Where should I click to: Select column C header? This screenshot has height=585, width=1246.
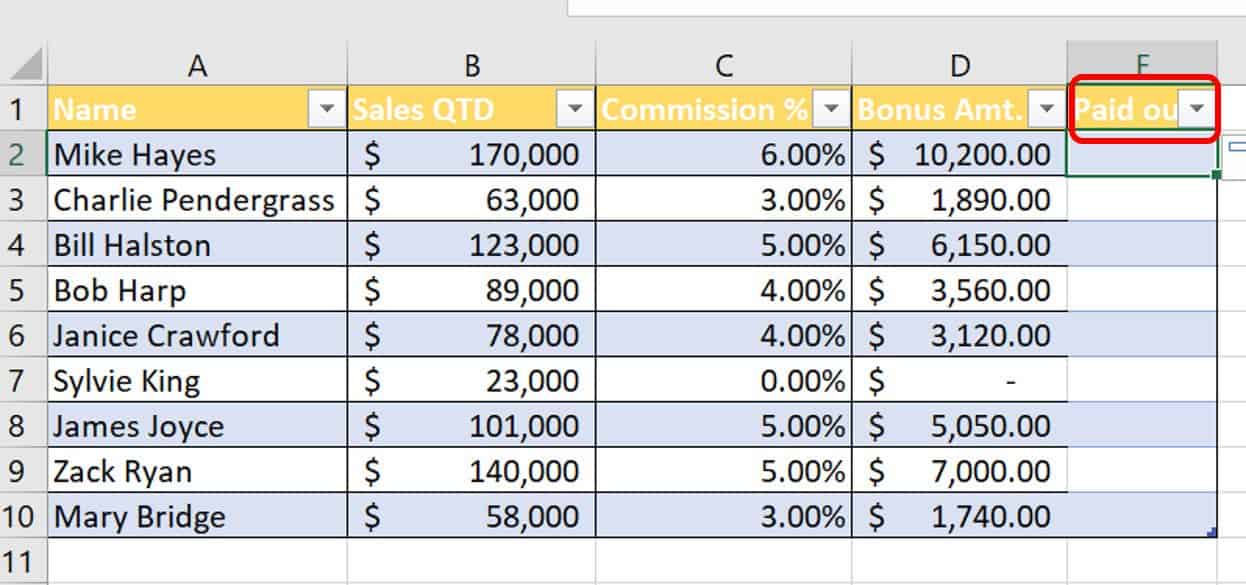(x=723, y=66)
